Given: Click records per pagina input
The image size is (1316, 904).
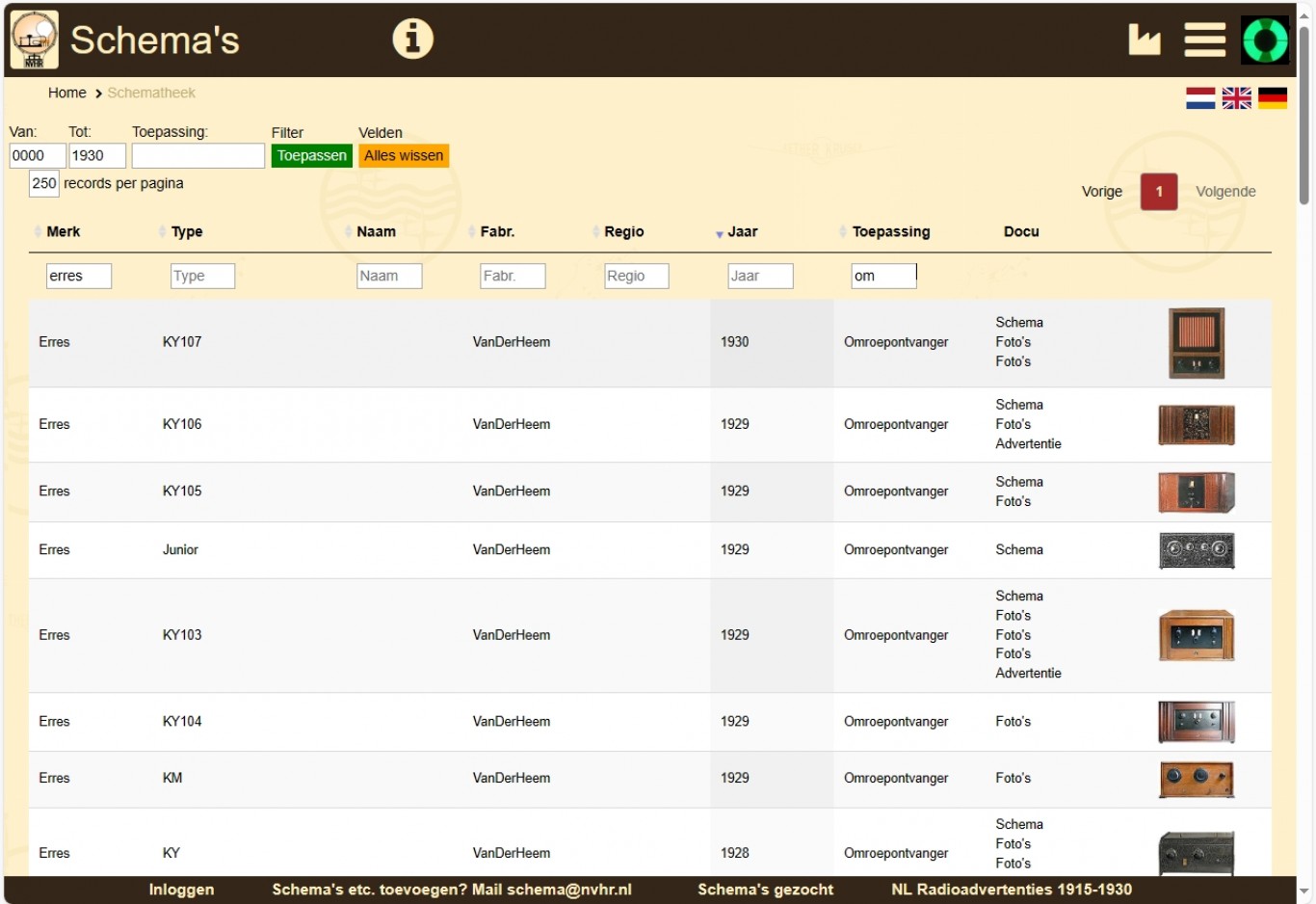Looking at the screenshot, I should pos(44,183).
